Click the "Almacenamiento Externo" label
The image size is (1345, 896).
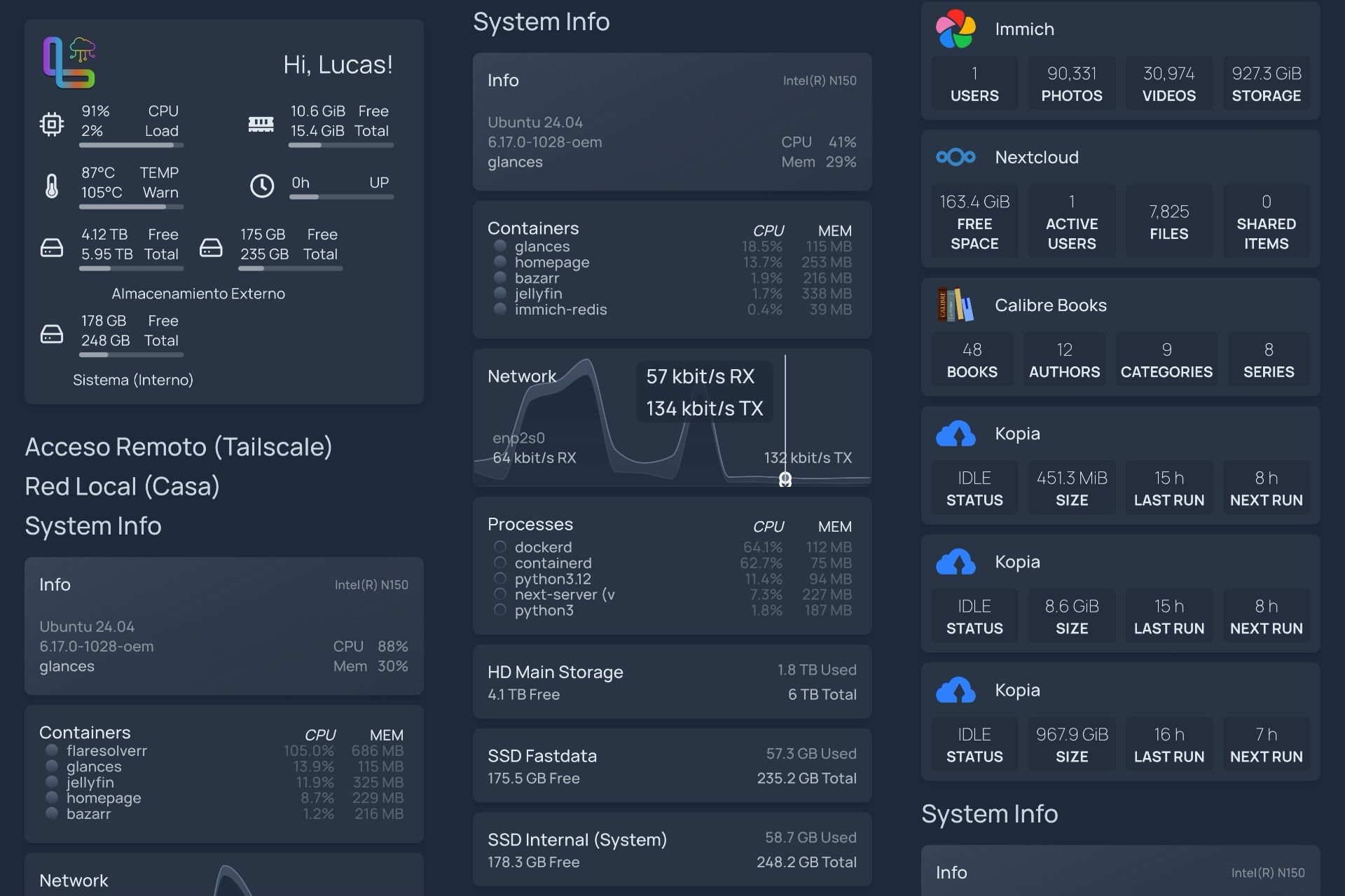[198, 294]
